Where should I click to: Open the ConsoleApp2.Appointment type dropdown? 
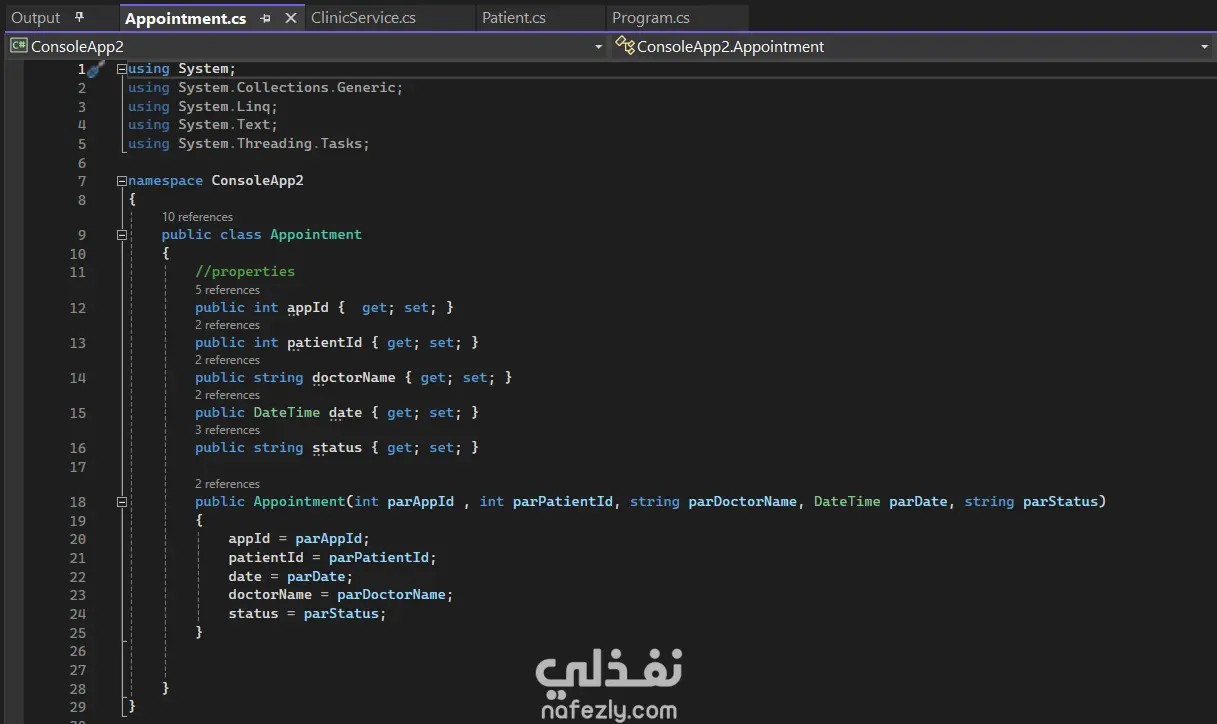tap(1204, 47)
